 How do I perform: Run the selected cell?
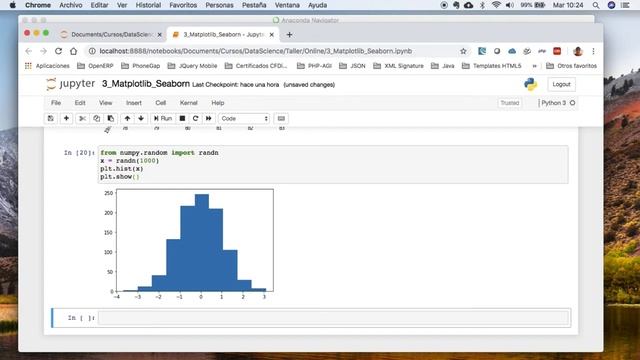coord(163,118)
